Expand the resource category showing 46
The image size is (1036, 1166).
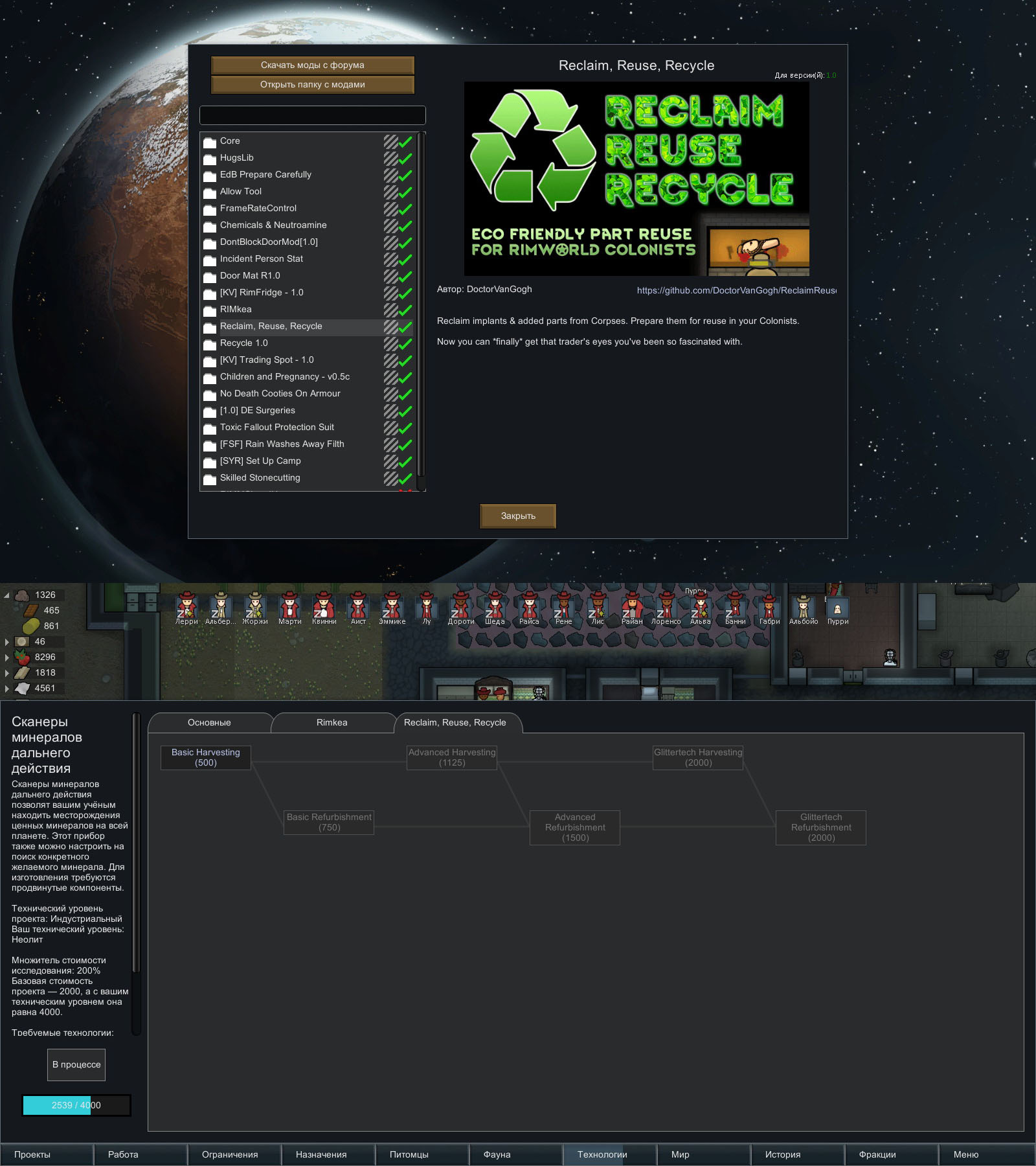7,642
